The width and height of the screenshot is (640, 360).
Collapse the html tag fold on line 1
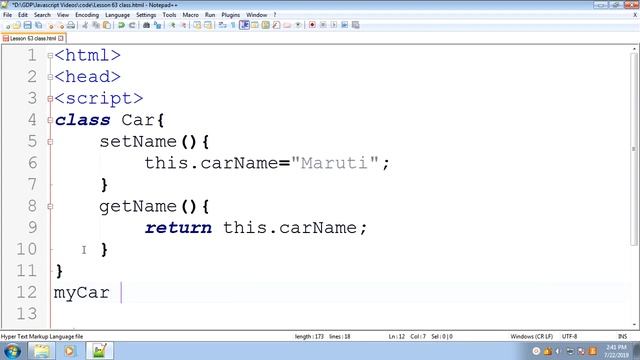(x=50, y=56)
